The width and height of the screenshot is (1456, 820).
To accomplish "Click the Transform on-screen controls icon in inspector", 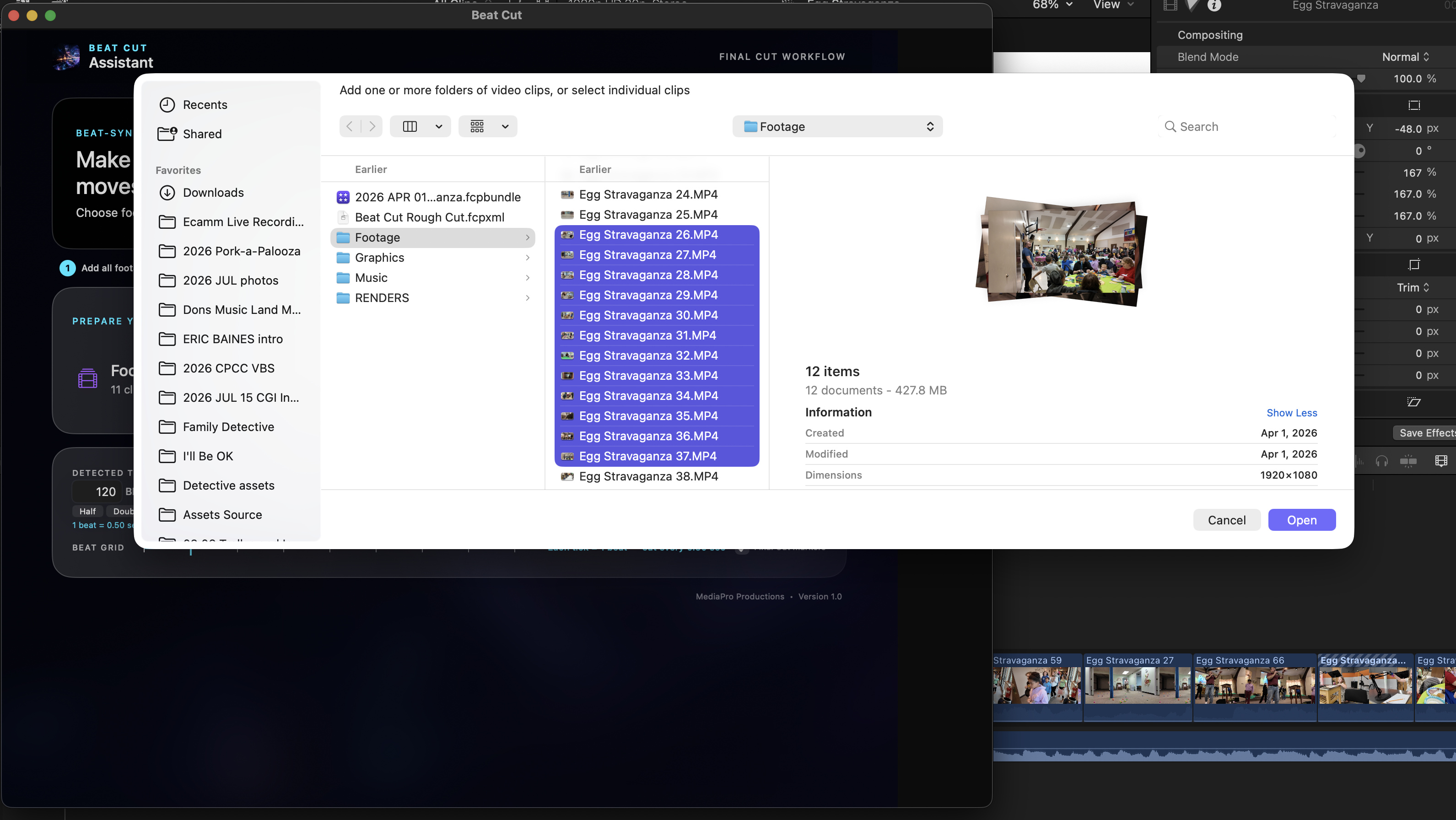I will coord(1413,105).
